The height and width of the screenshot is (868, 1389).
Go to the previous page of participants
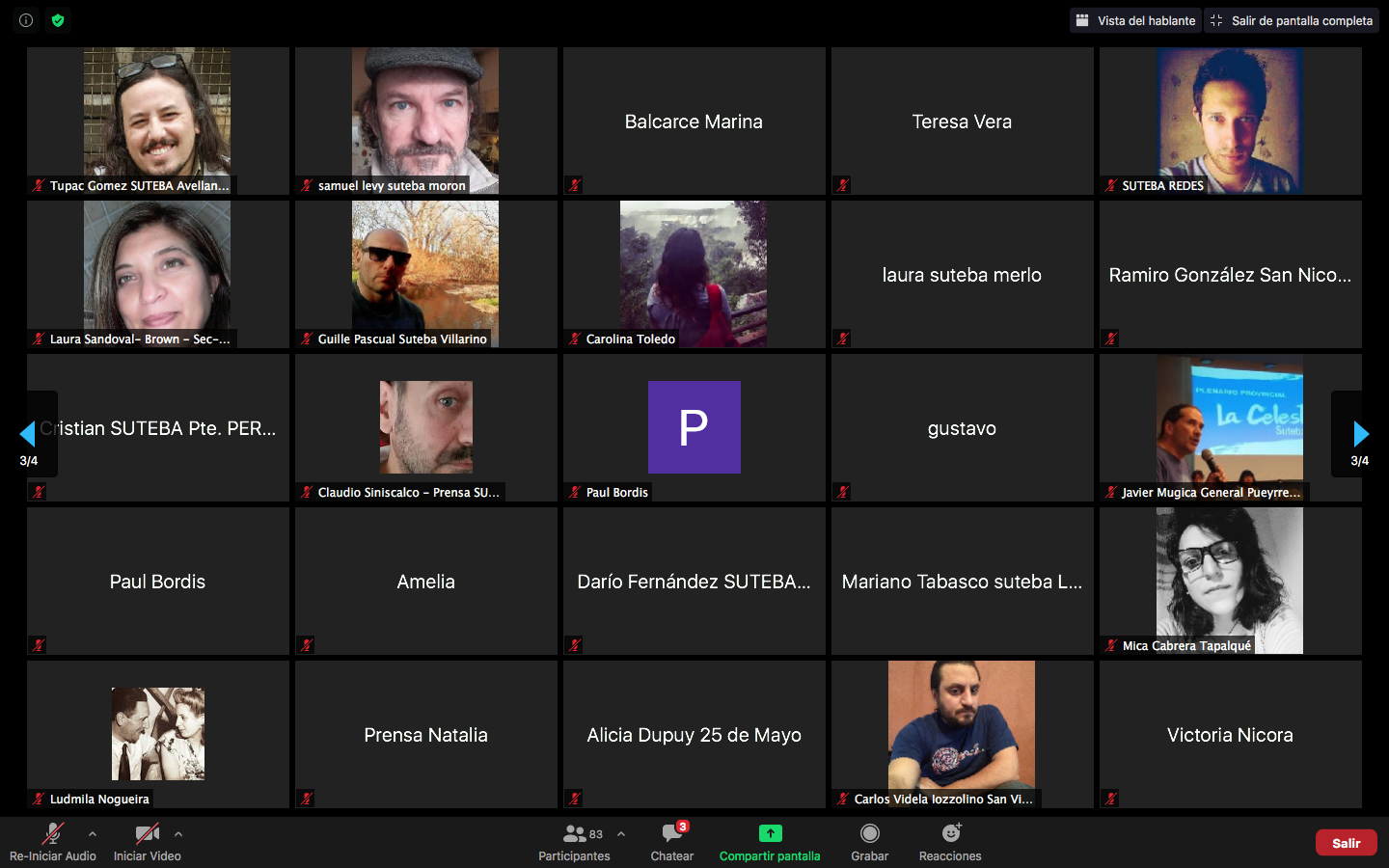coord(28,434)
